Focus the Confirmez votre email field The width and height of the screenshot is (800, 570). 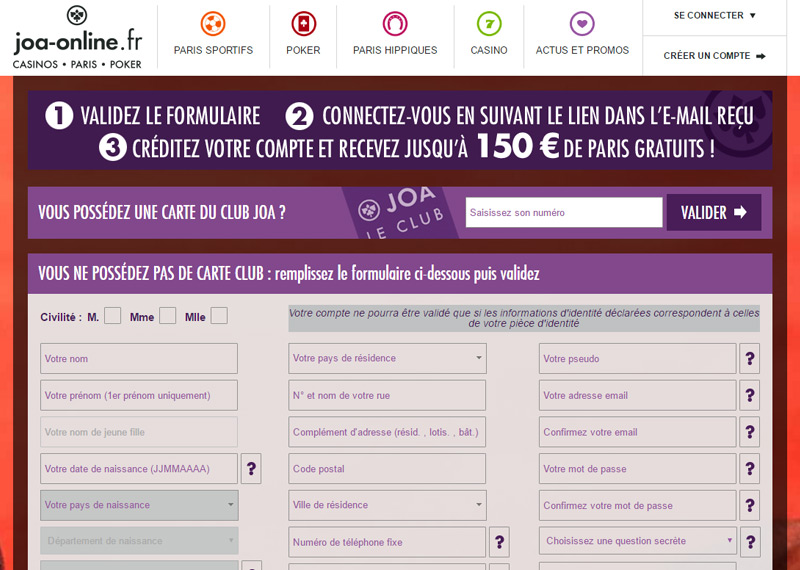point(638,432)
